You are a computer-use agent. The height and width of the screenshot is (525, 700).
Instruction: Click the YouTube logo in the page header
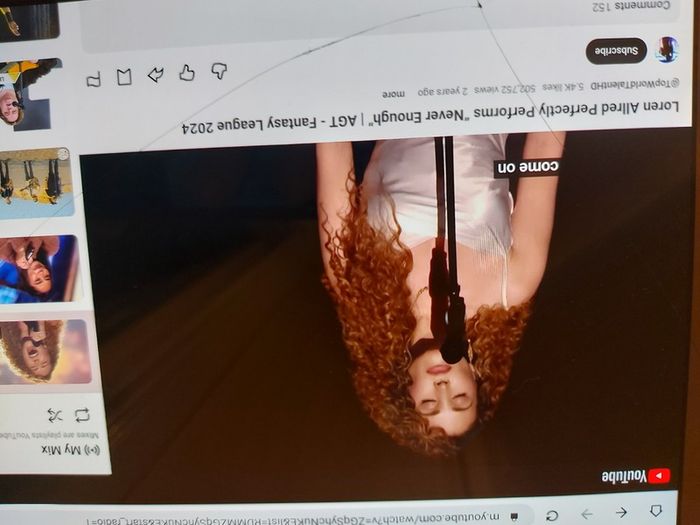click(636, 476)
